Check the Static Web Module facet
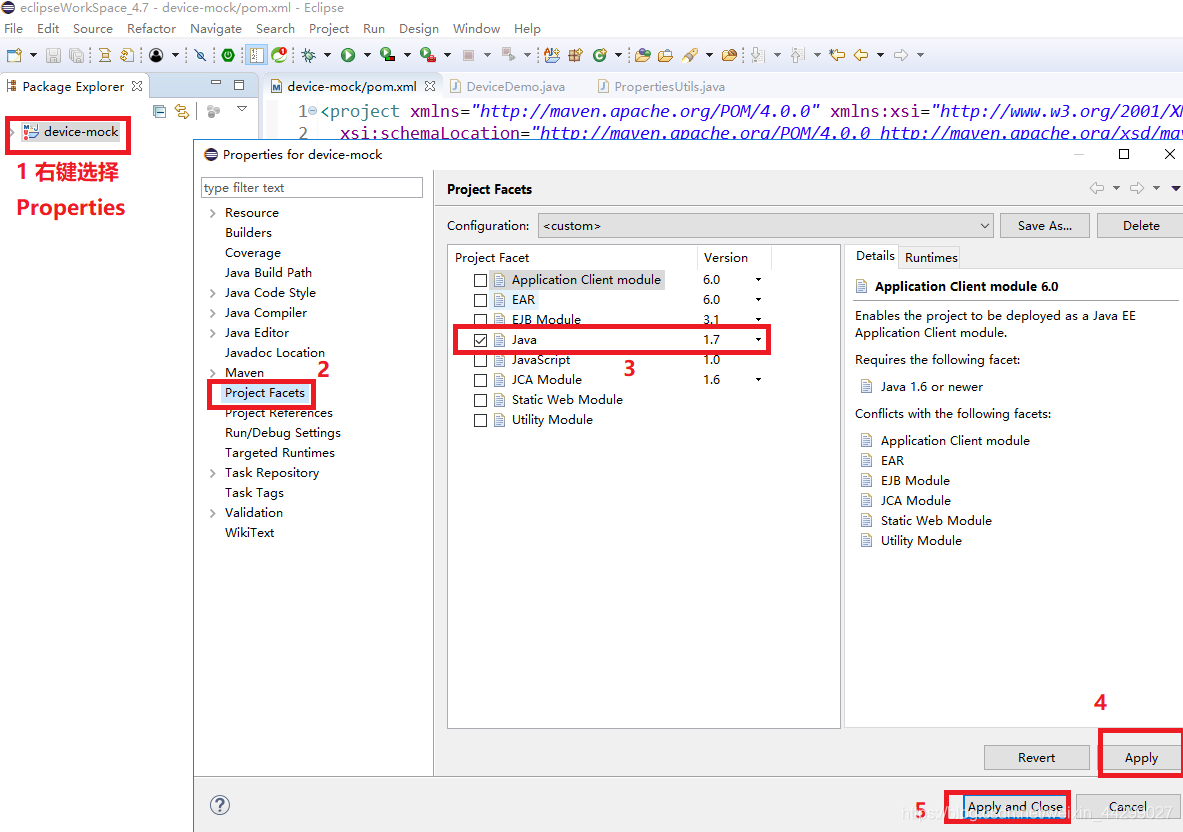 [x=480, y=400]
